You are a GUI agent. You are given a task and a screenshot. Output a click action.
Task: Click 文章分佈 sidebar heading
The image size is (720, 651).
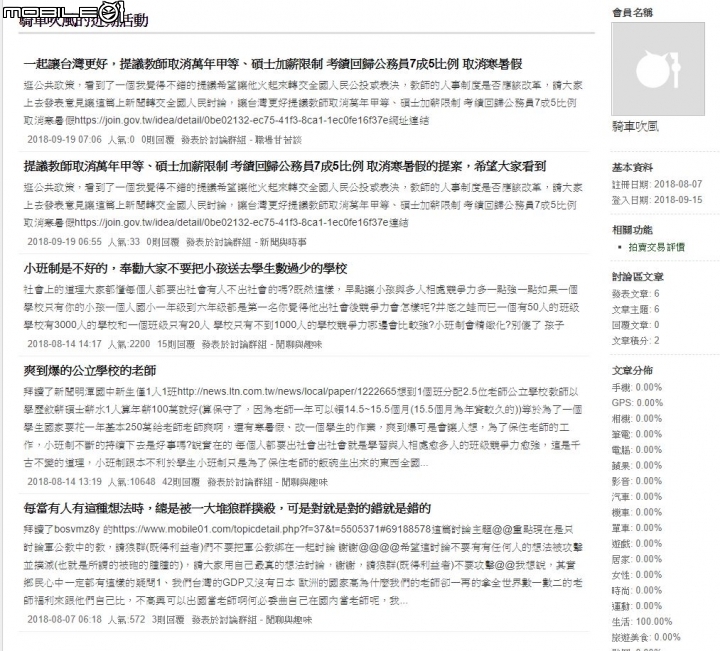click(x=632, y=370)
